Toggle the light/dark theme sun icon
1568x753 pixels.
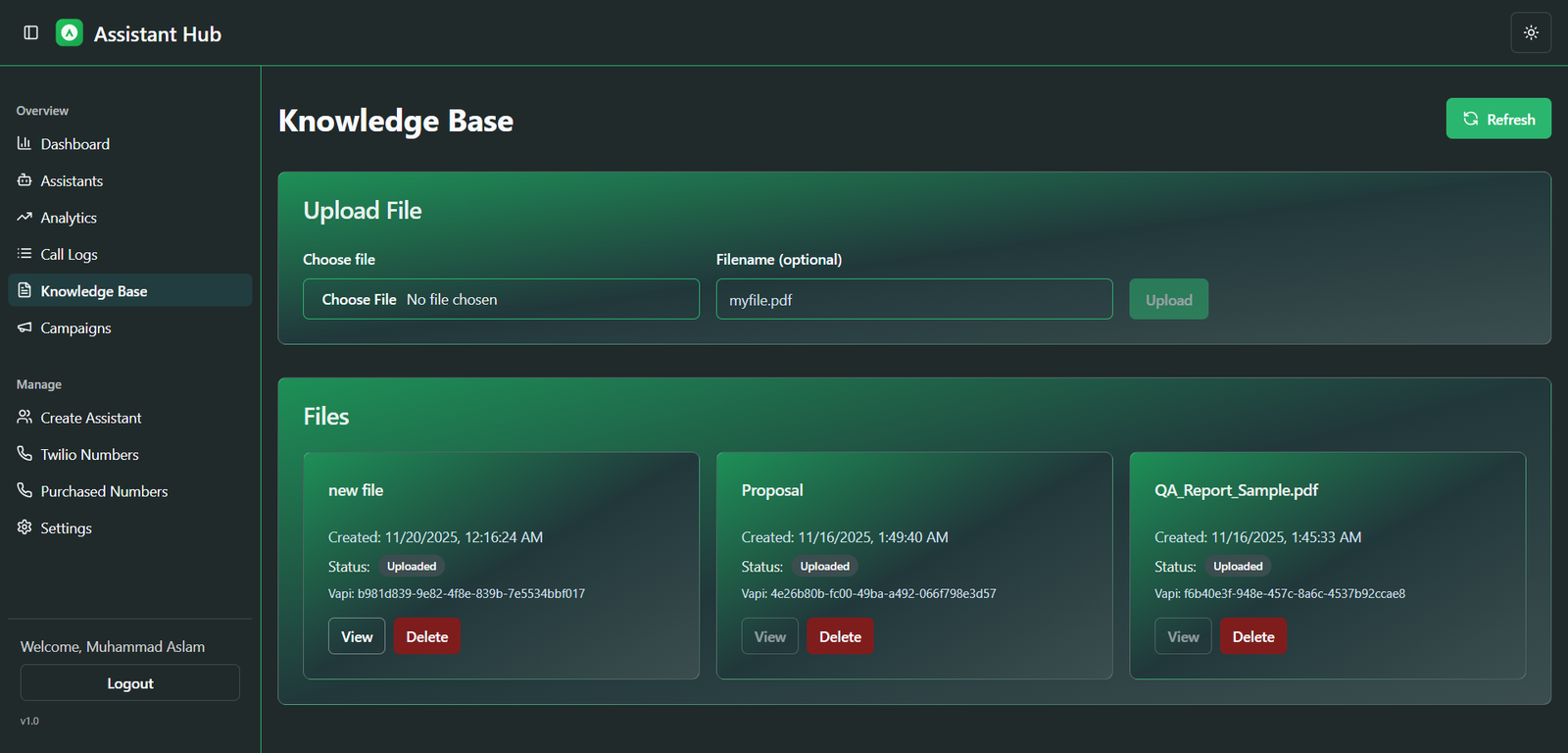[1531, 33]
